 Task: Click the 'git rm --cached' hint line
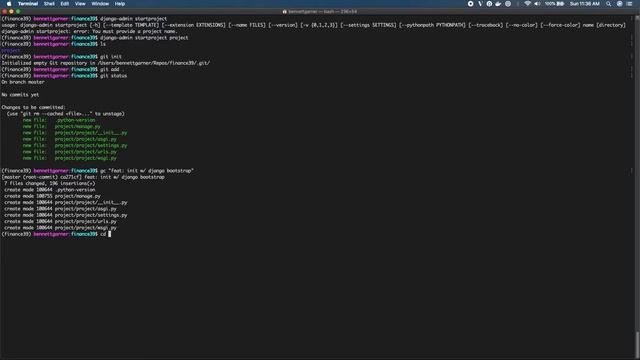tap(65, 113)
